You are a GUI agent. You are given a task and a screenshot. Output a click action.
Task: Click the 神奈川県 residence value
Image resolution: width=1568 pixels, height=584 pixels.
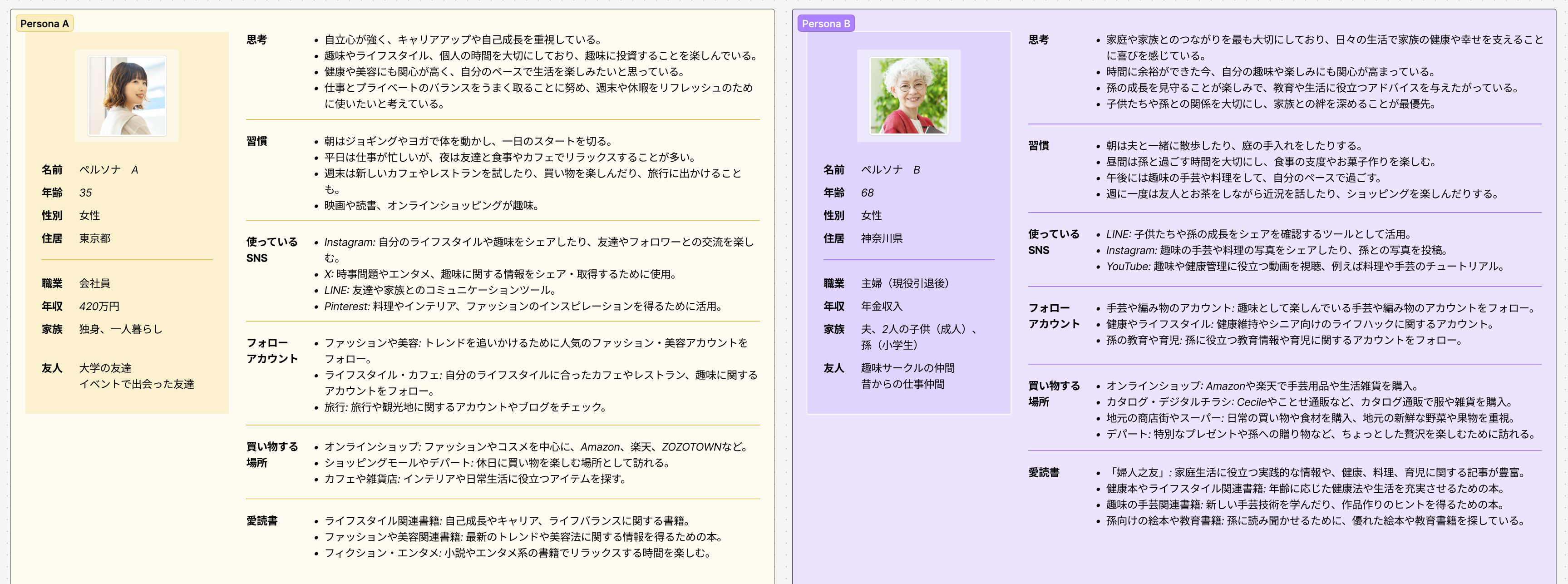(x=882, y=238)
